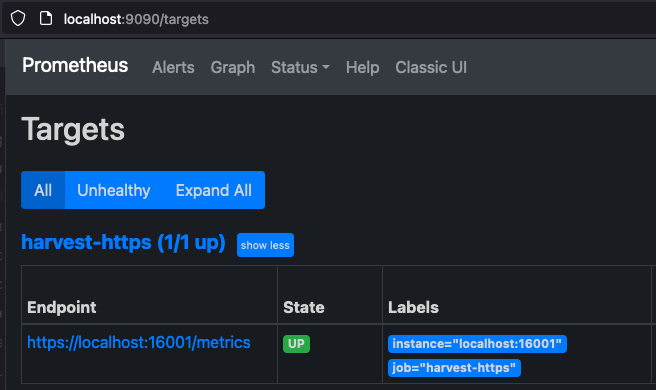Click the shield icon in address bar
This screenshot has width=656, height=390.
[18, 18]
